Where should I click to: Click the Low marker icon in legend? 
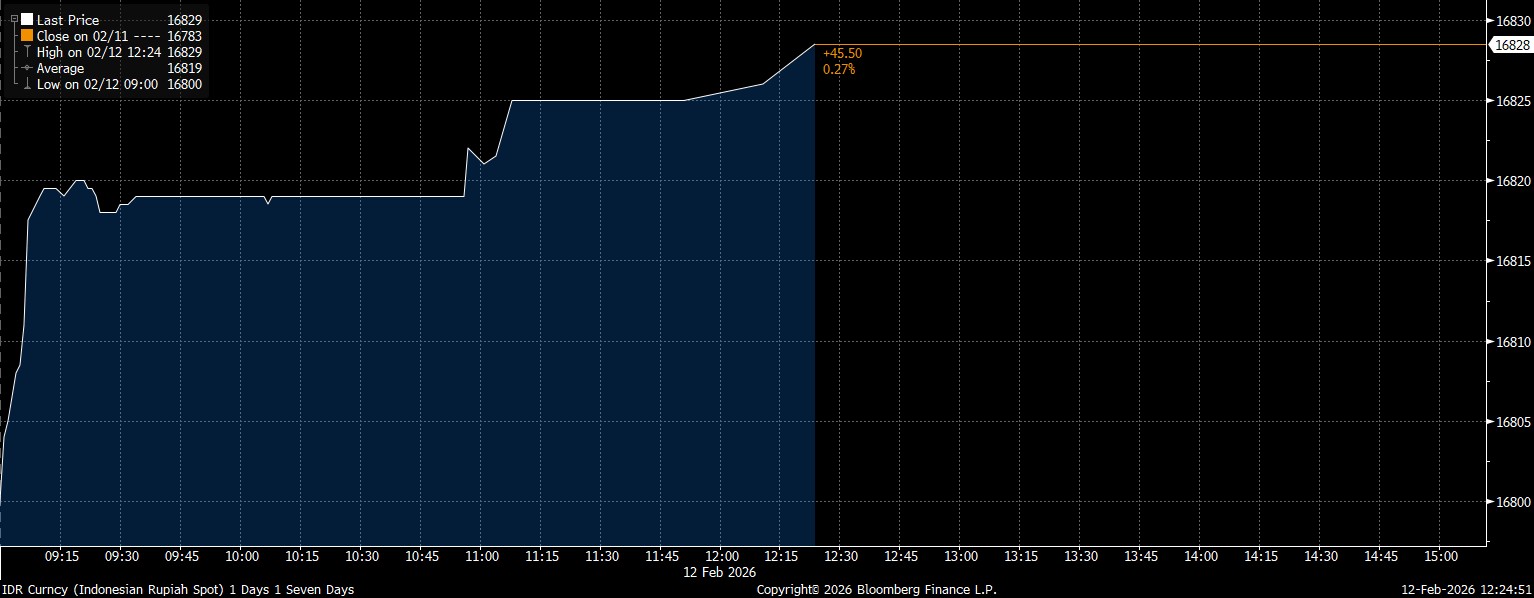click(27, 84)
